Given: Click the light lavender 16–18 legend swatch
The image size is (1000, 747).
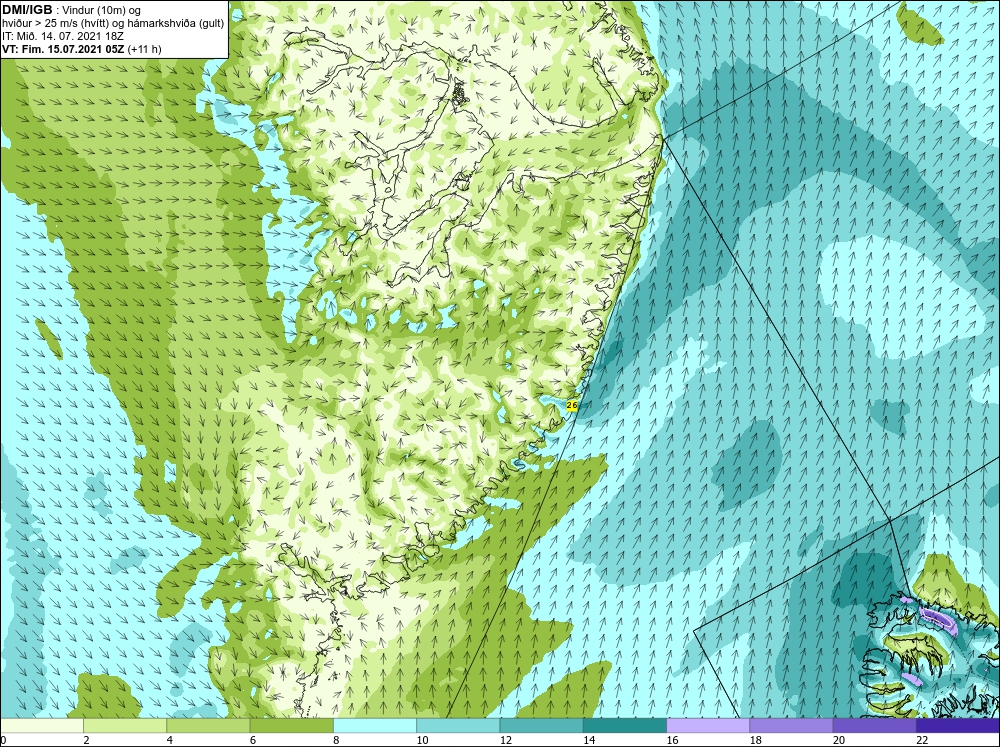Looking at the screenshot, I should [708, 726].
